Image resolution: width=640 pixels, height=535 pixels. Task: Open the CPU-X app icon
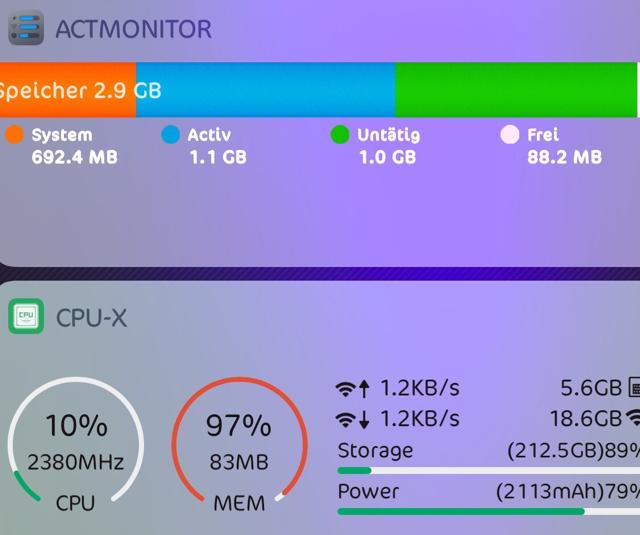pyautogui.click(x=26, y=317)
